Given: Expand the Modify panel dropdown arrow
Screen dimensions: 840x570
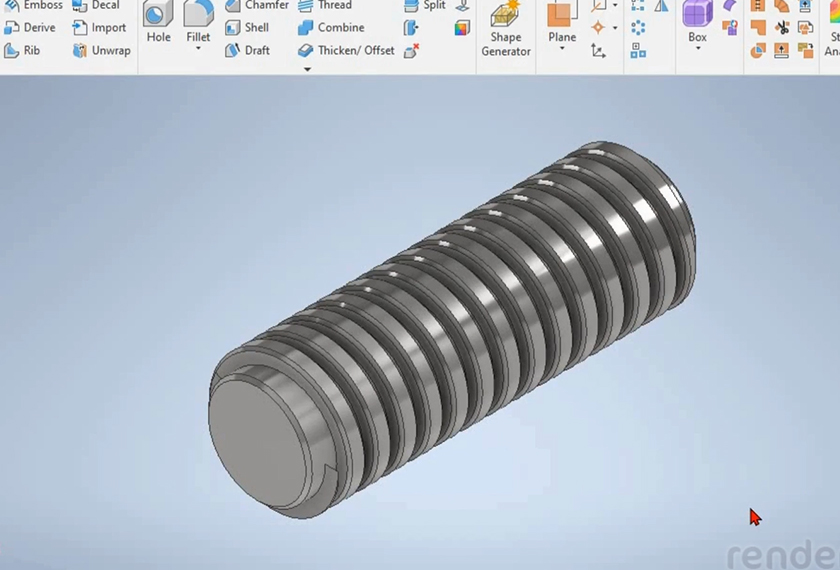Looking at the screenshot, I should tap(307, 69).
